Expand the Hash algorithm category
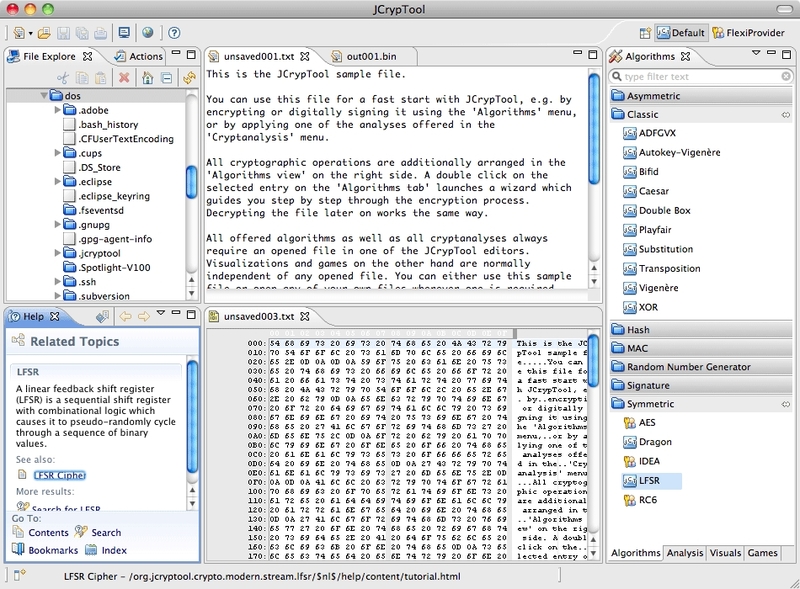 [x=701, y=330]
